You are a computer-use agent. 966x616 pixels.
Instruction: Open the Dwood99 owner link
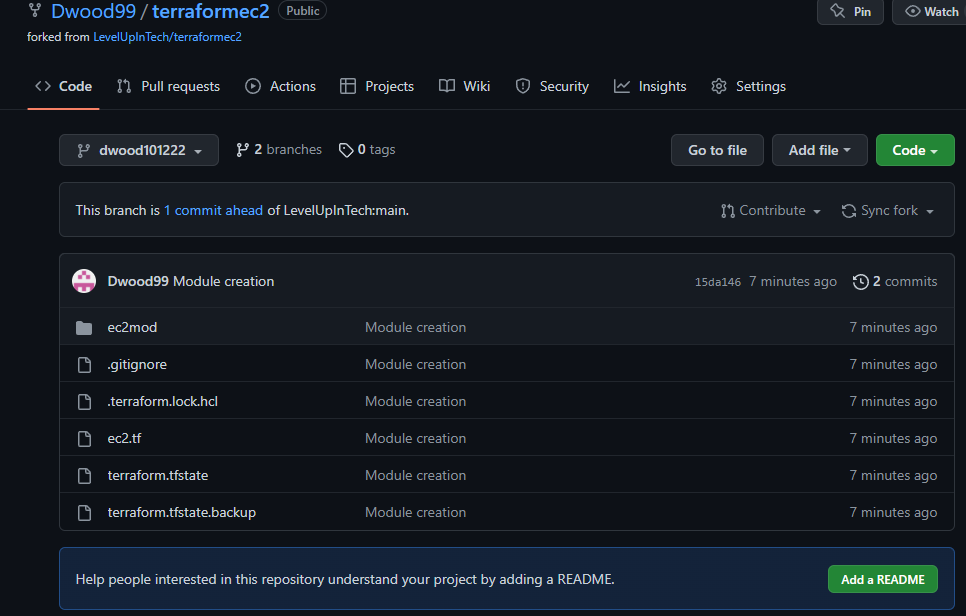pos(93,11)
